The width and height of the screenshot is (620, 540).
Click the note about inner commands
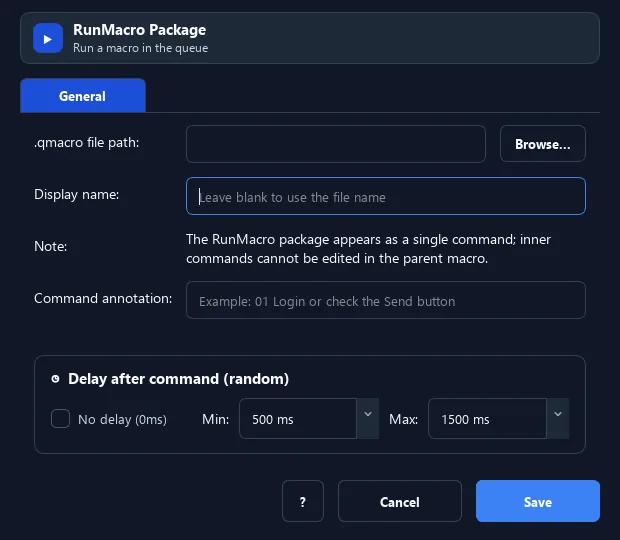pyautogui.click(x=368, y=249)
